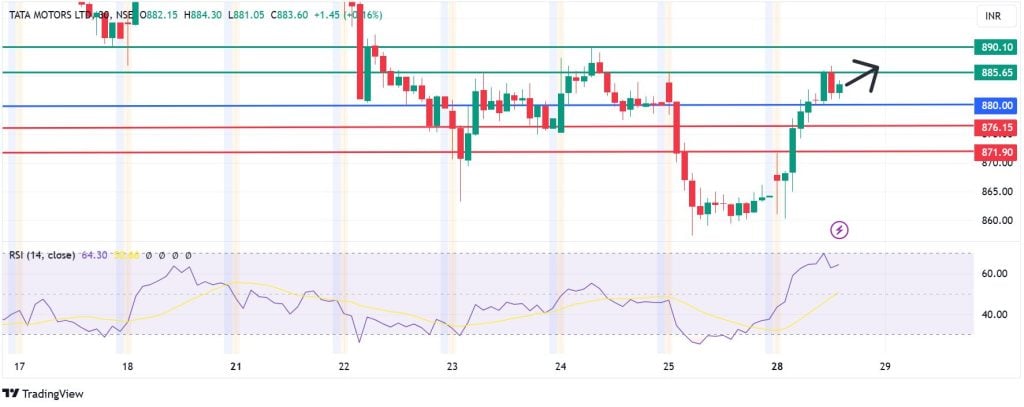Screen dimensions: 1024x407
Task: Open the INR currency selector
Action: pyautogui.click(x=996, y=16)
